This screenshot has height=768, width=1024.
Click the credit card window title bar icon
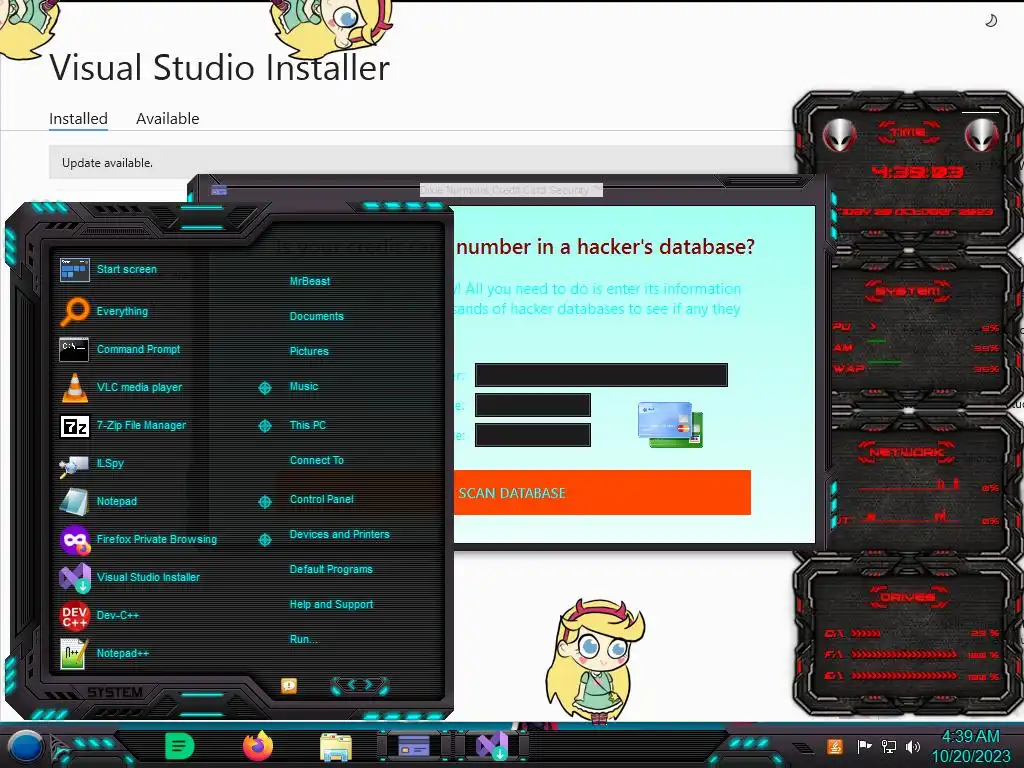pos(219,190)
